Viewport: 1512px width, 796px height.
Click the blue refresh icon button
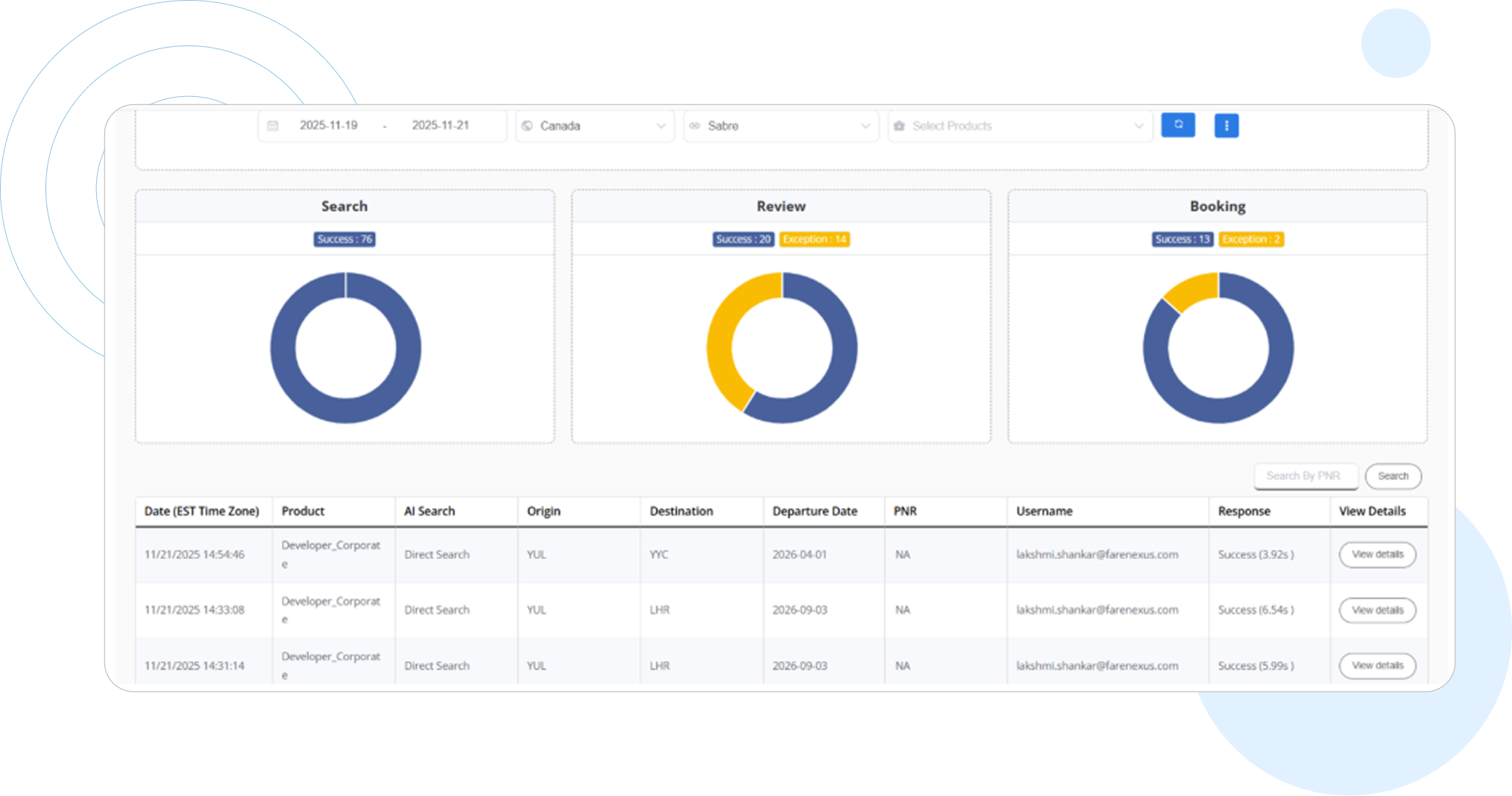point(1178,125)
